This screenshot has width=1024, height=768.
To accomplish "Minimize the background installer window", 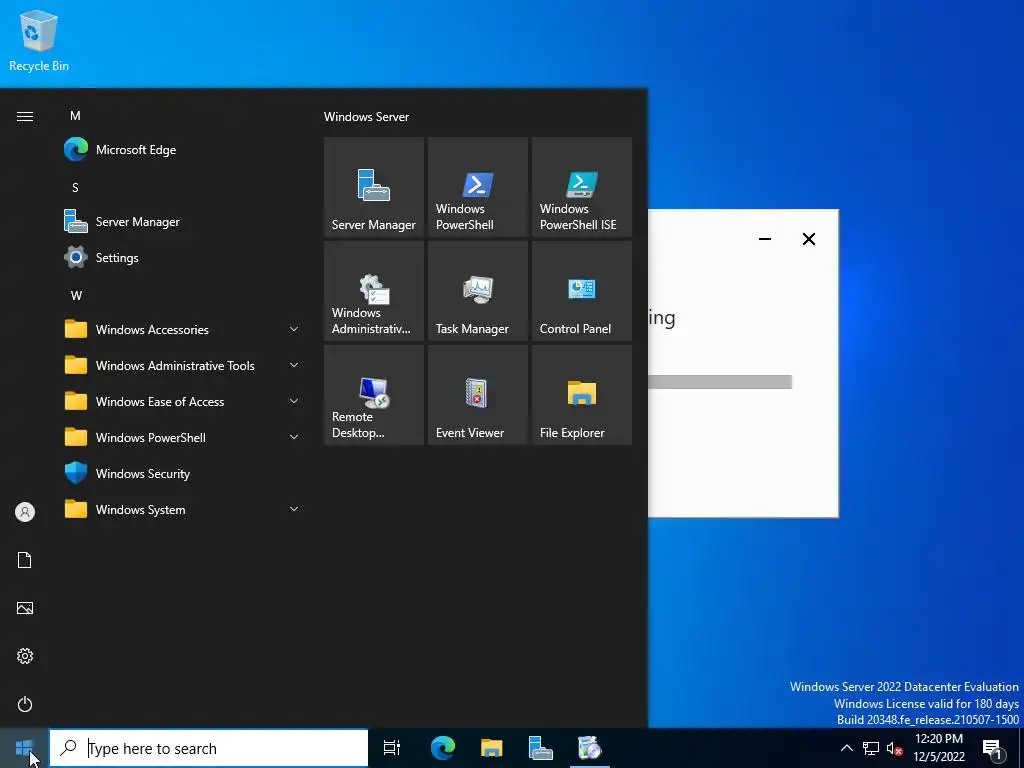I will 765,239.
